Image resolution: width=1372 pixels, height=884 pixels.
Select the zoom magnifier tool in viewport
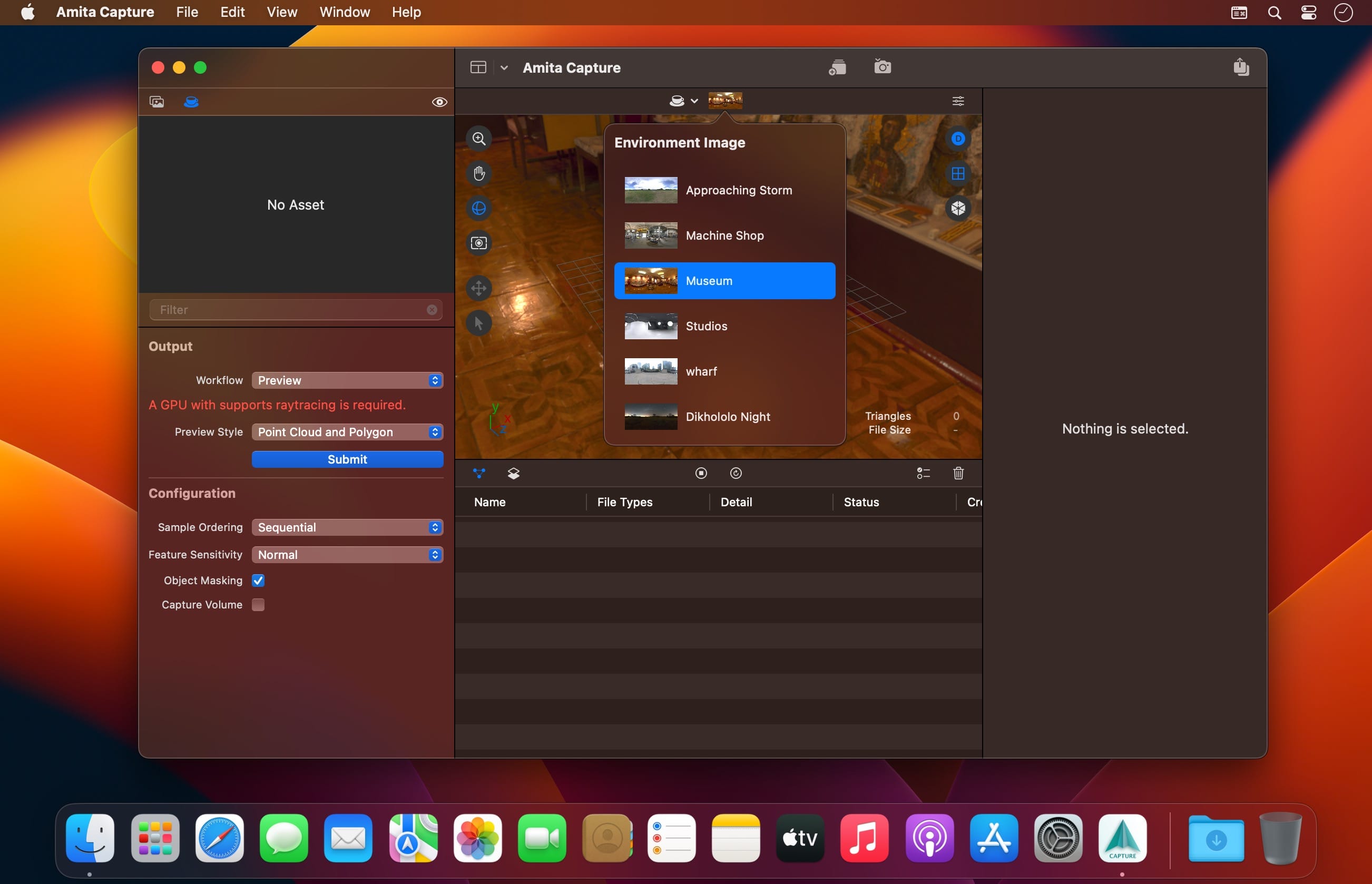coord(479,139)
